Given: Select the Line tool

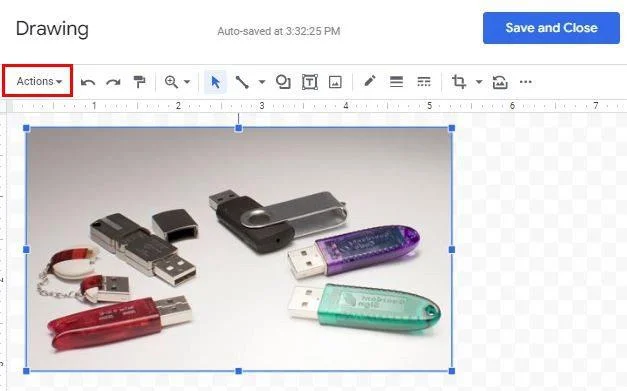Looking at the screenshot, I should [x=242, y=82].
